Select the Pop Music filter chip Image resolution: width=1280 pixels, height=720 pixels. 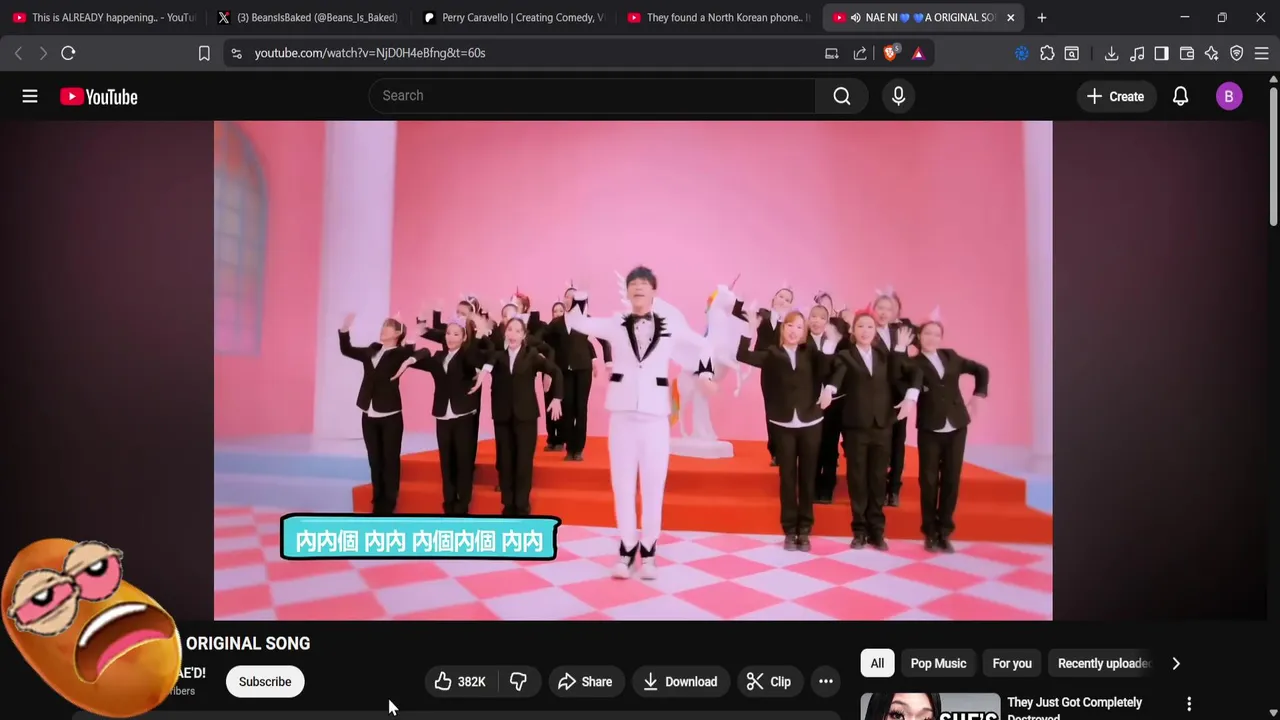point(938,663)
